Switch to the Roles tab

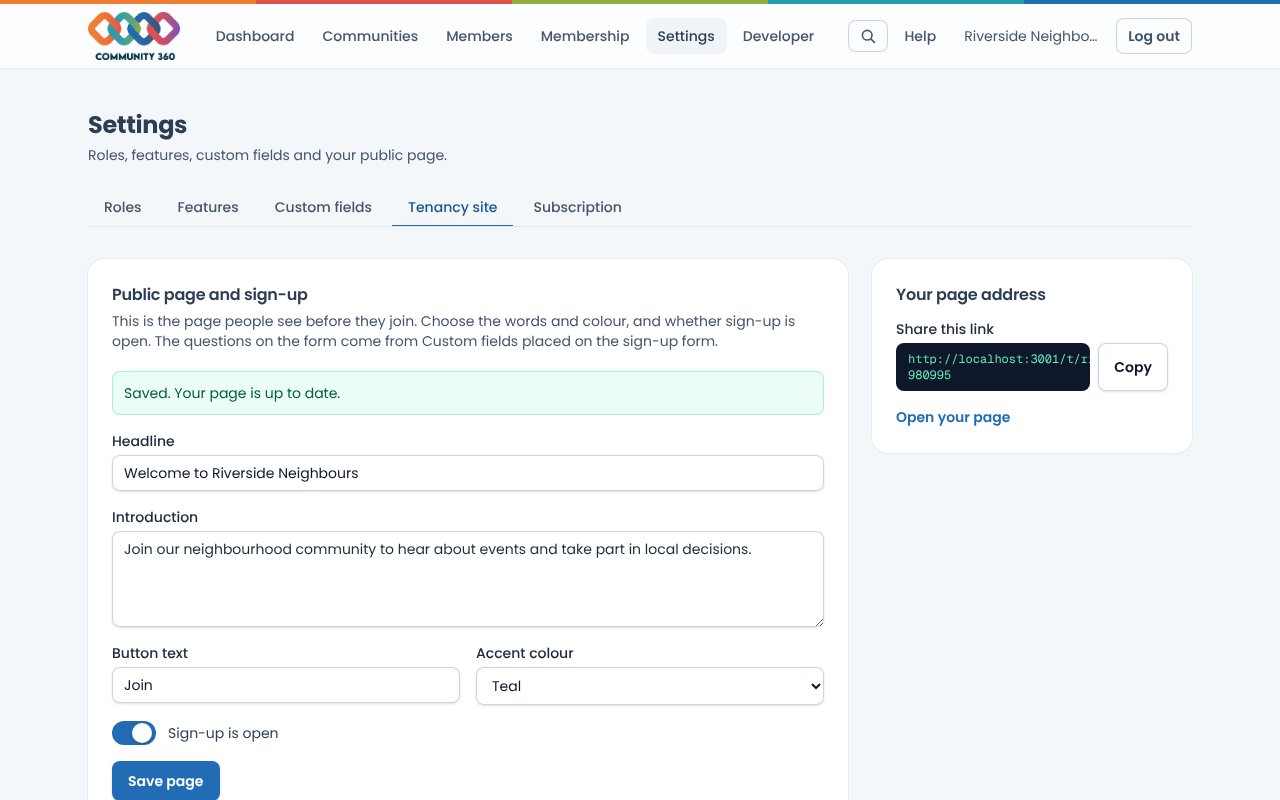click(123, 207)
